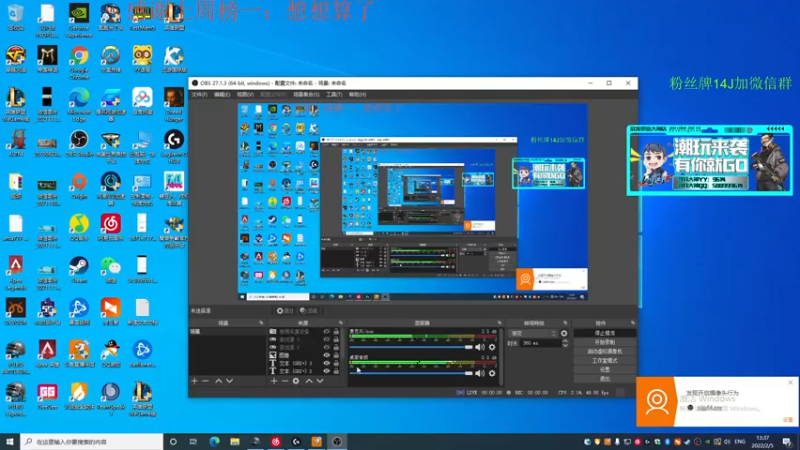The height and width of the screenshot is (450, 800).
Task: Open Microsoft Edge desktop shortcut
Action: 79,104
